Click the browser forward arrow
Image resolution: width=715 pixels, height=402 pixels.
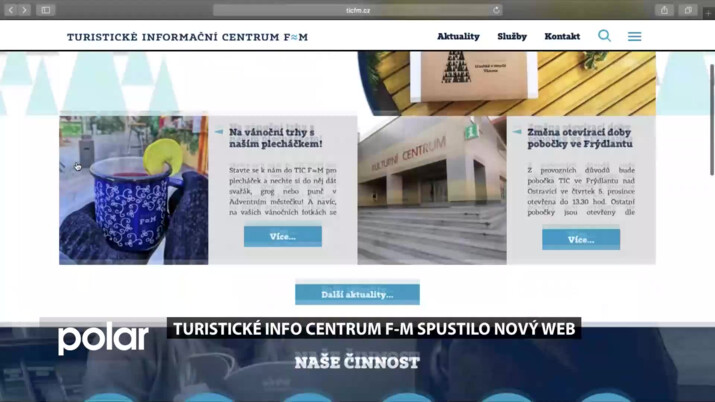coord(25,10)
